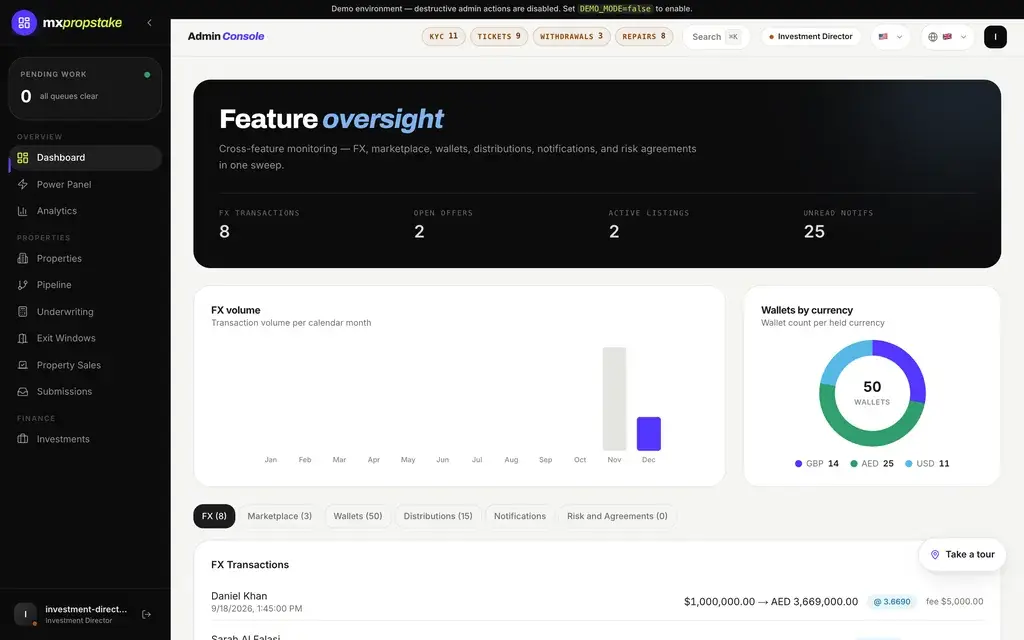Click the Investment Director role badge
This screenshot has width=1024, height=640.
[810, 37]
